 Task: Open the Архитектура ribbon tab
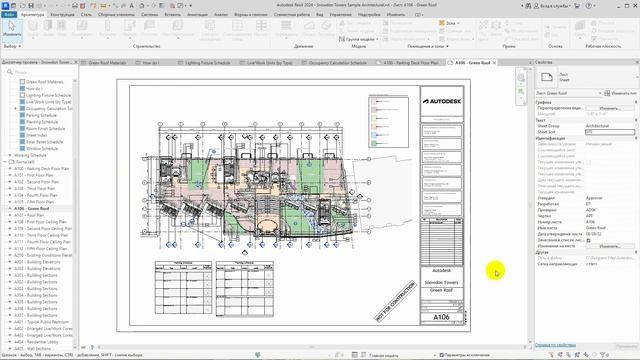[32, 14]
